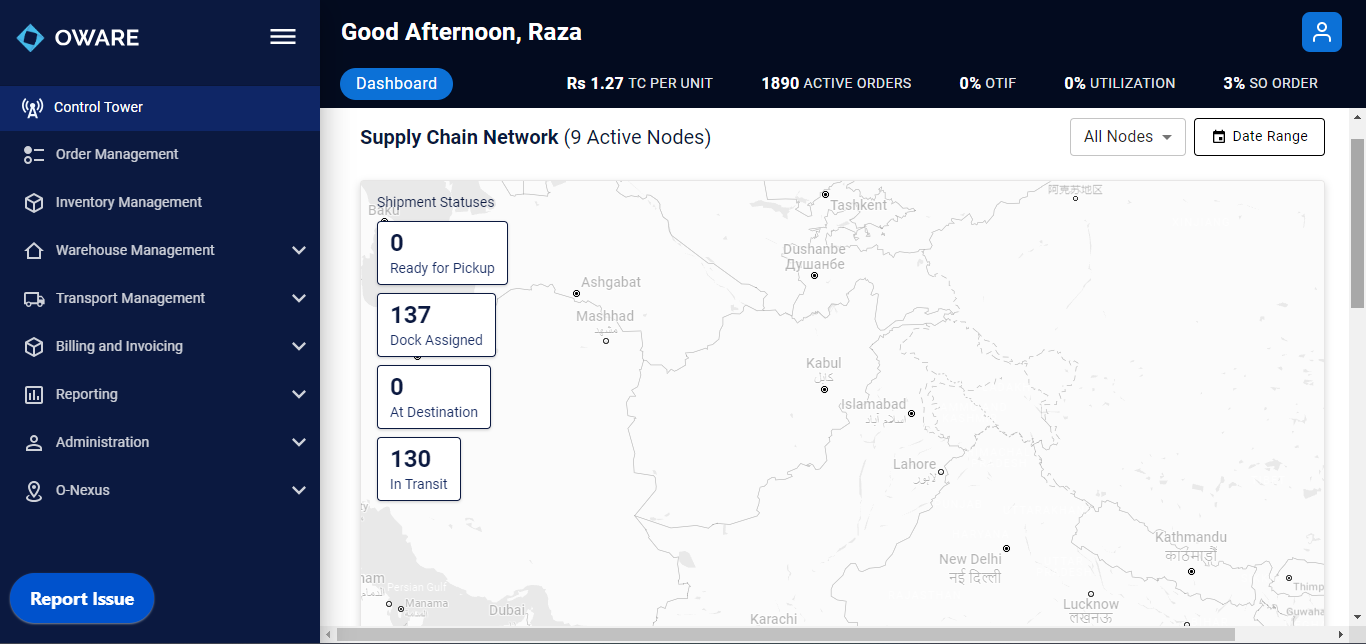
Task: Select the Dock Assigned status card
Action: [436, 325]
